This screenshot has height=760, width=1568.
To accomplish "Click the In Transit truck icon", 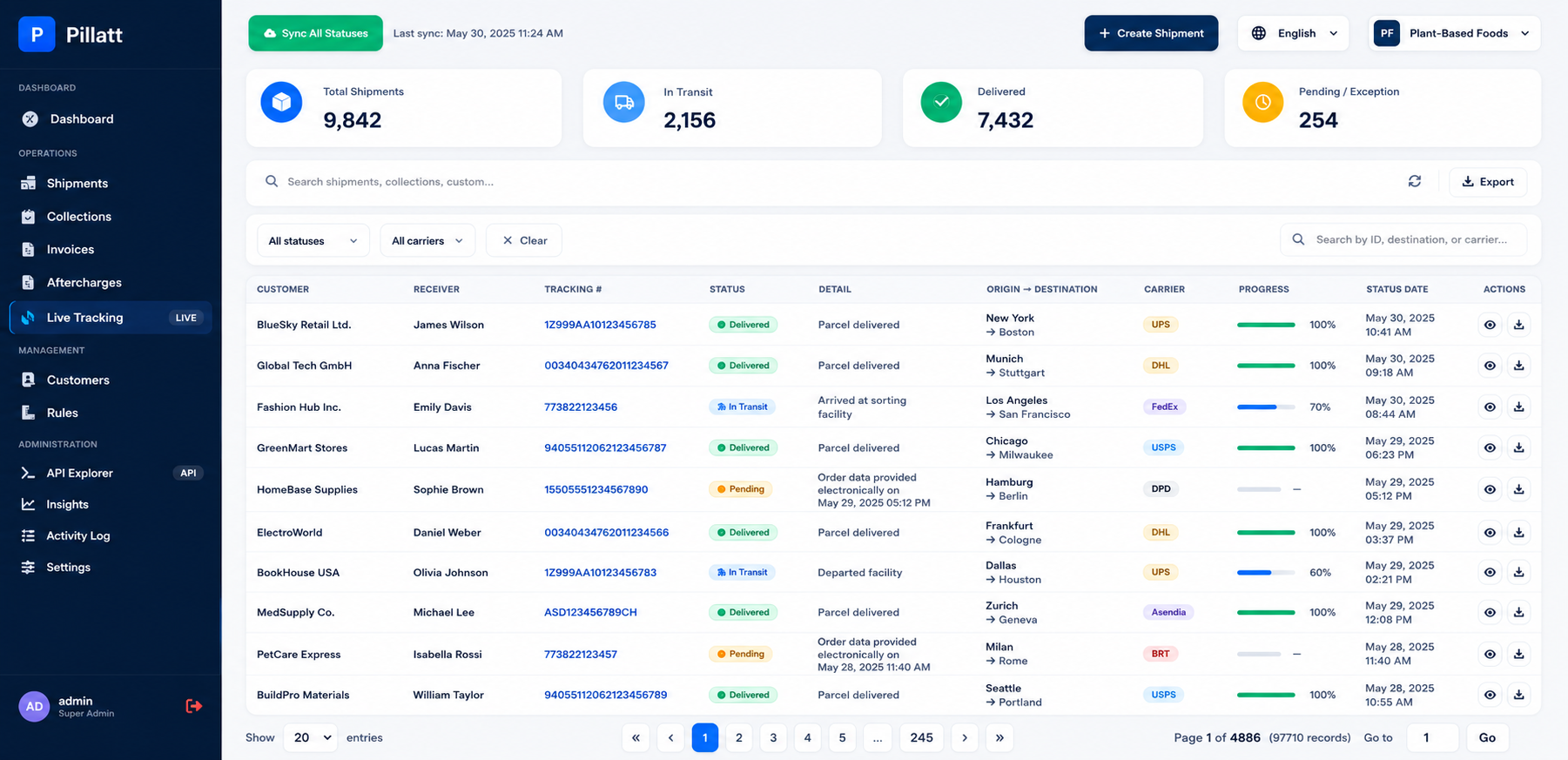I will (624, 102).
